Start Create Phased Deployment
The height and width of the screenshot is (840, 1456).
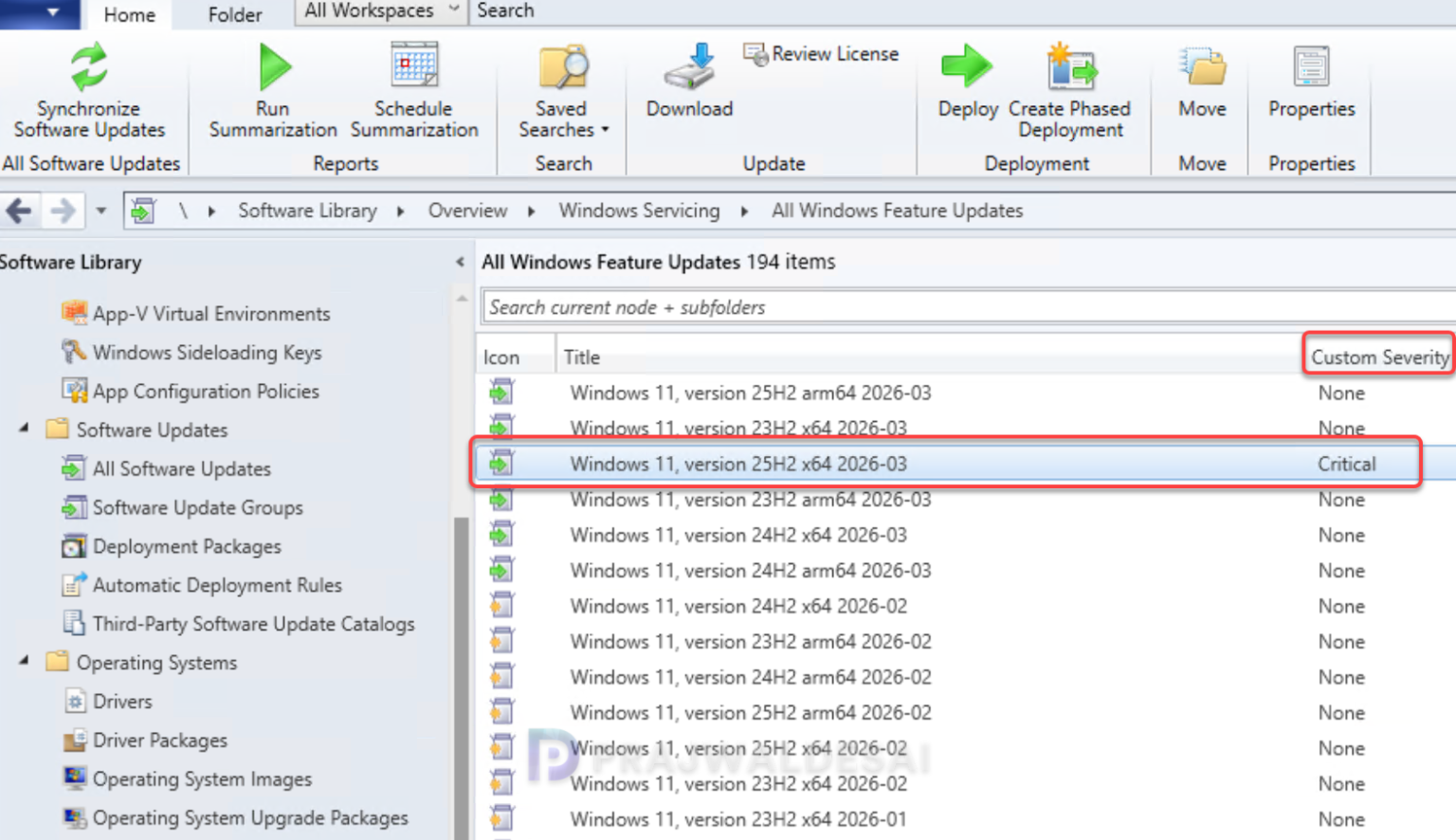1070,92
